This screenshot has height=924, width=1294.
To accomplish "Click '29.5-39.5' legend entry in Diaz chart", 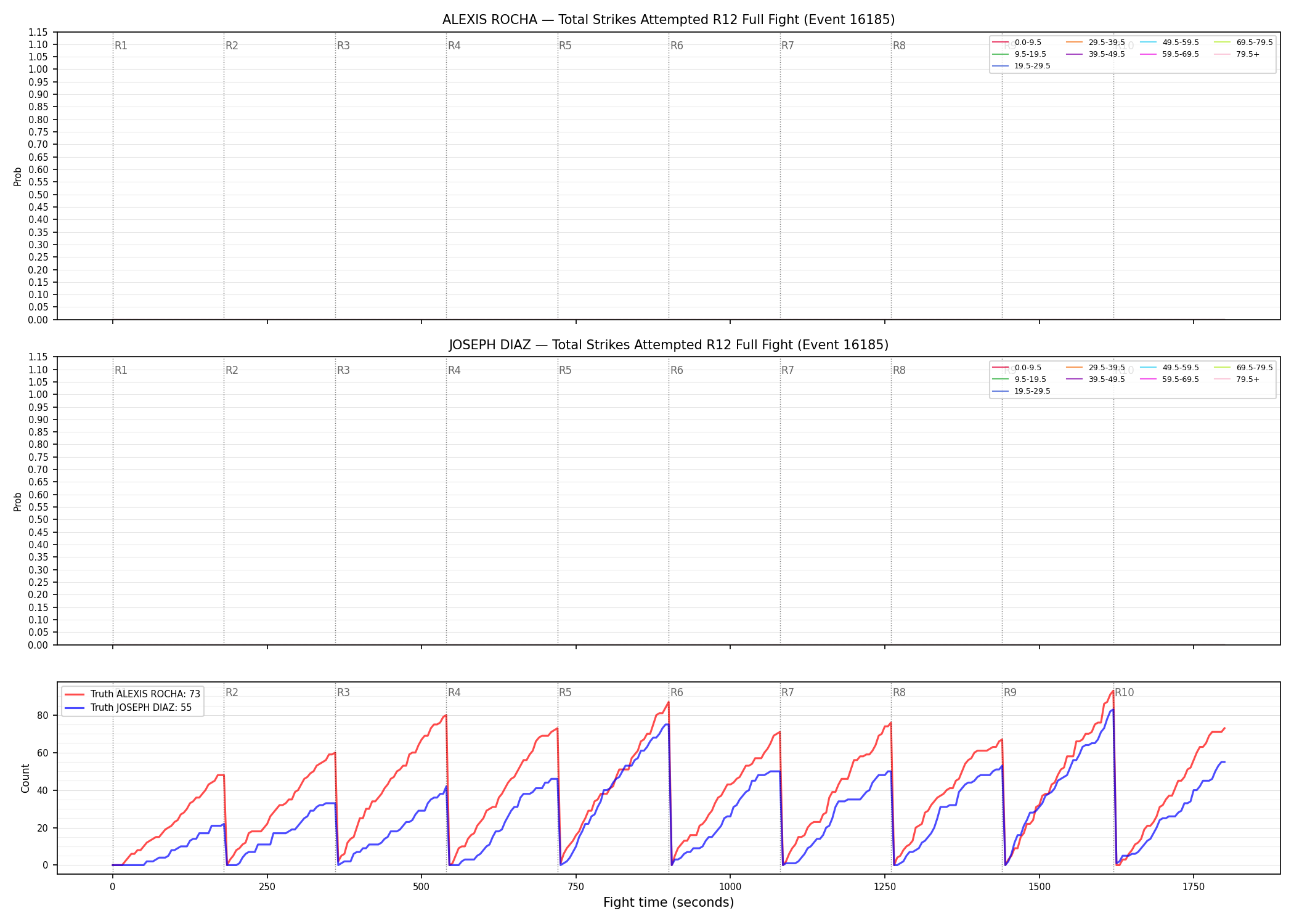I will [x=1107, y=368].
